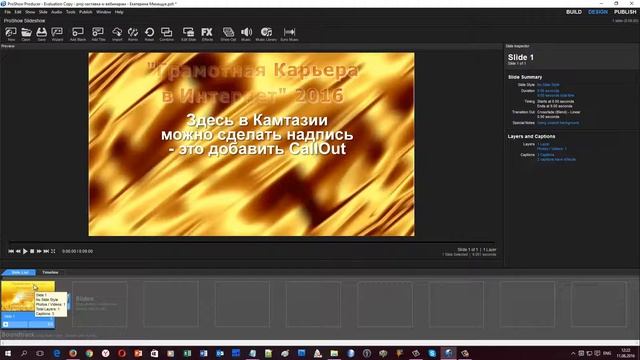Play the slideshow preview
This screenshot has width=640, height=360.
(25, 251)
